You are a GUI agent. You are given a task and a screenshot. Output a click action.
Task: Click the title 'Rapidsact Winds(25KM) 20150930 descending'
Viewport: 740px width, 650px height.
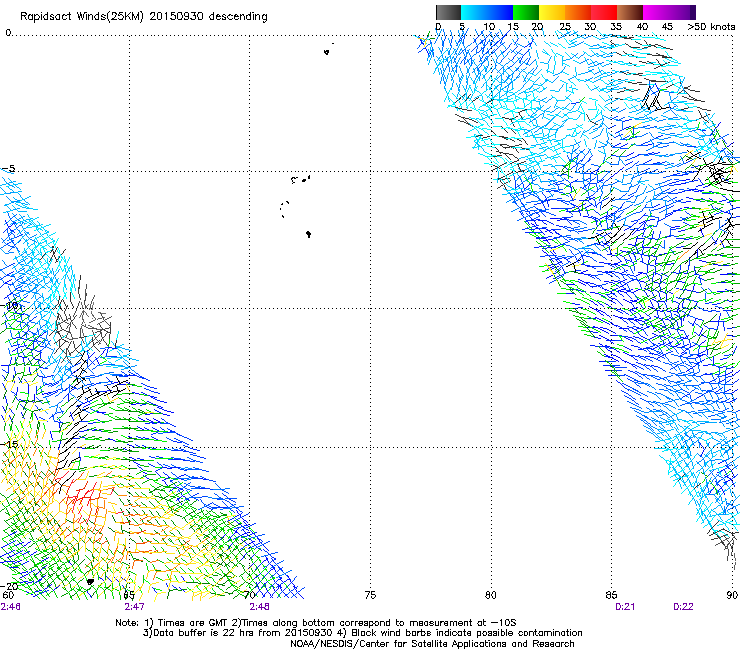[x=144, y=17]
